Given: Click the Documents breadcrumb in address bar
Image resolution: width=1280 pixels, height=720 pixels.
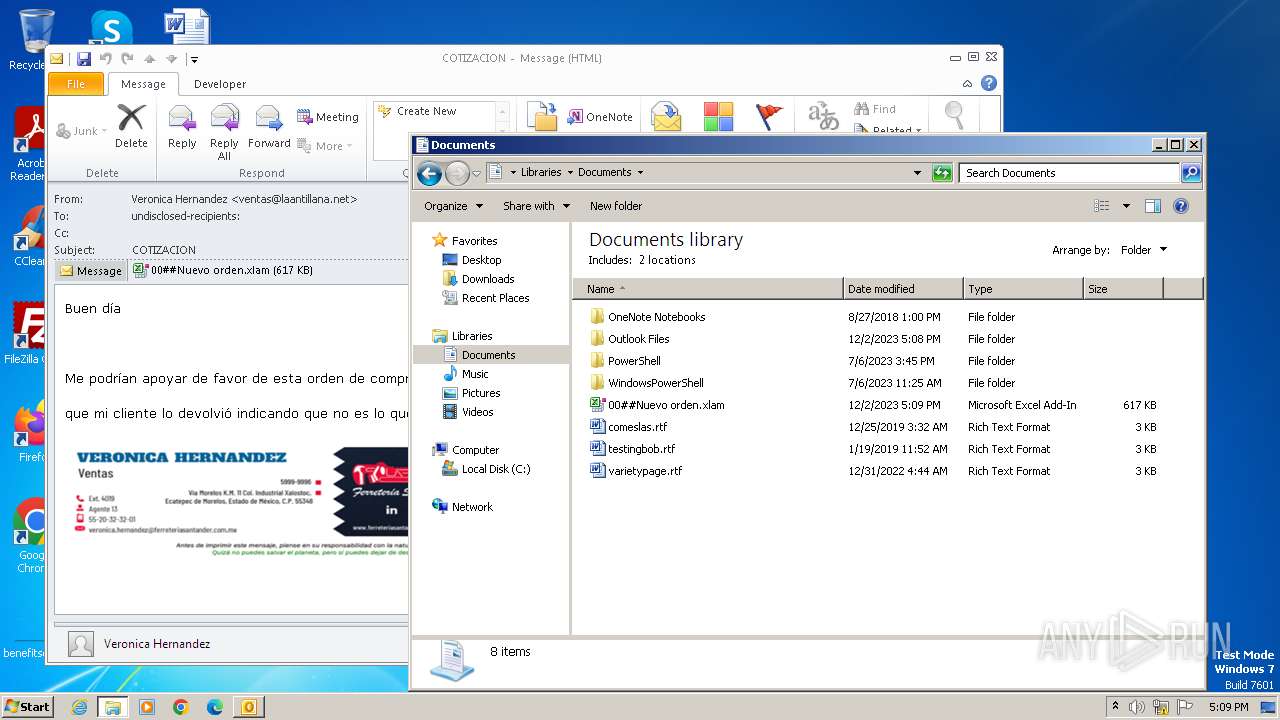Looking at the screenshot, I should (604, 173).
